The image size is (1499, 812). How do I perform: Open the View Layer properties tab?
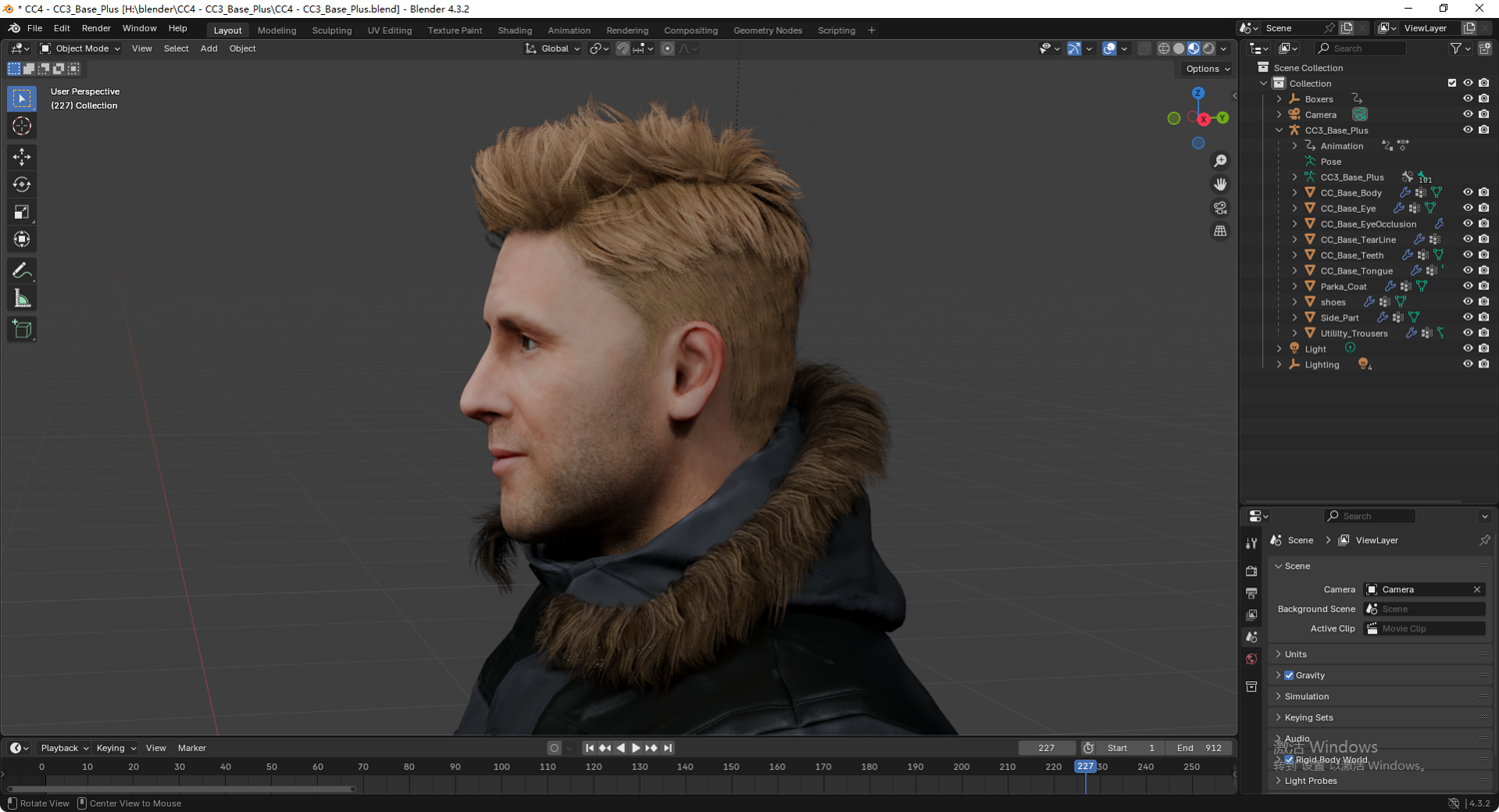[x=1251, y=615]
